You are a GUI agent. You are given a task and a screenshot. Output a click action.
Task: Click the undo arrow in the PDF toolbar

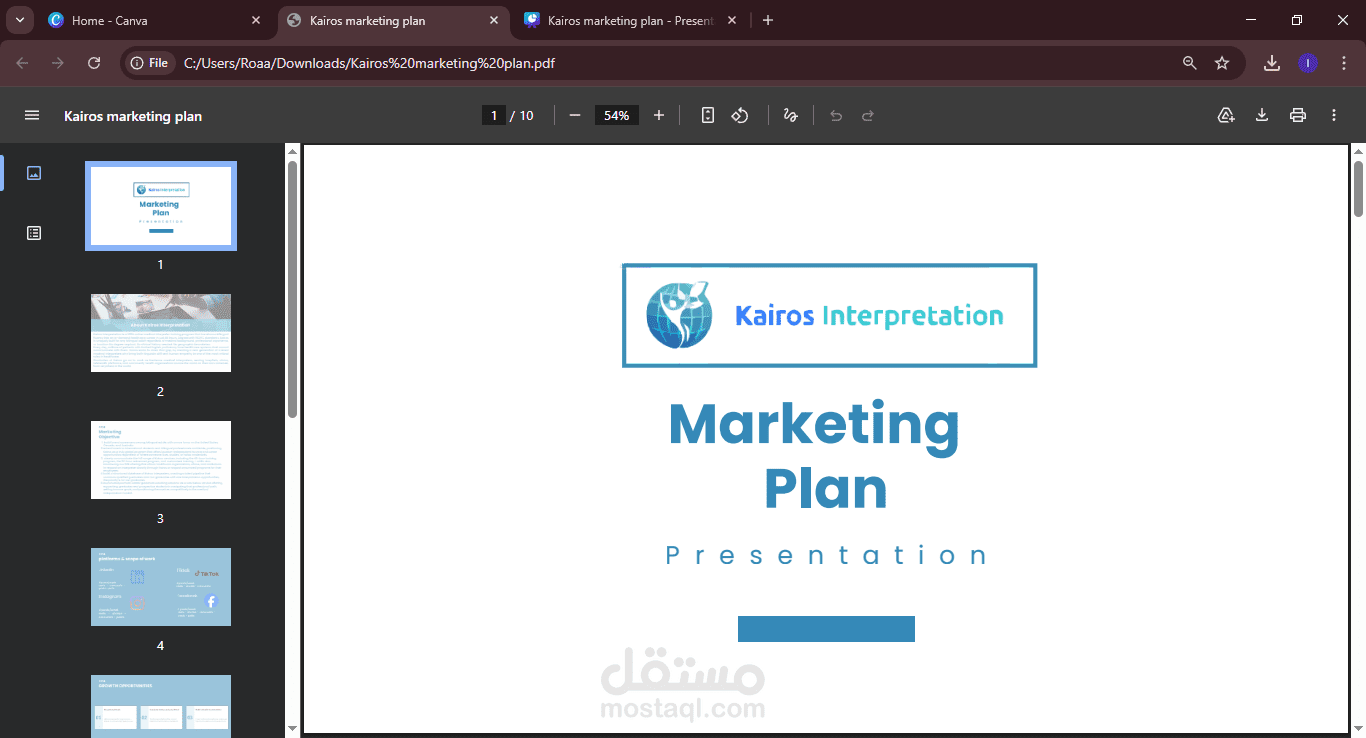pos(836,116)
